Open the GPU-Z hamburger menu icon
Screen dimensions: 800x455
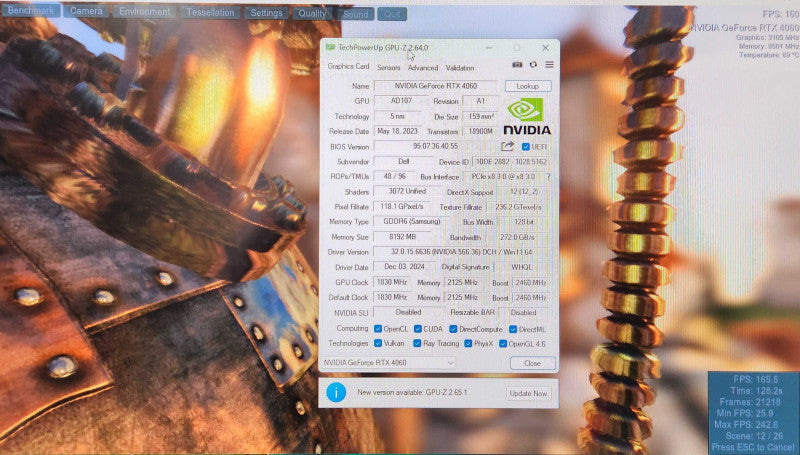click(549, 65)
